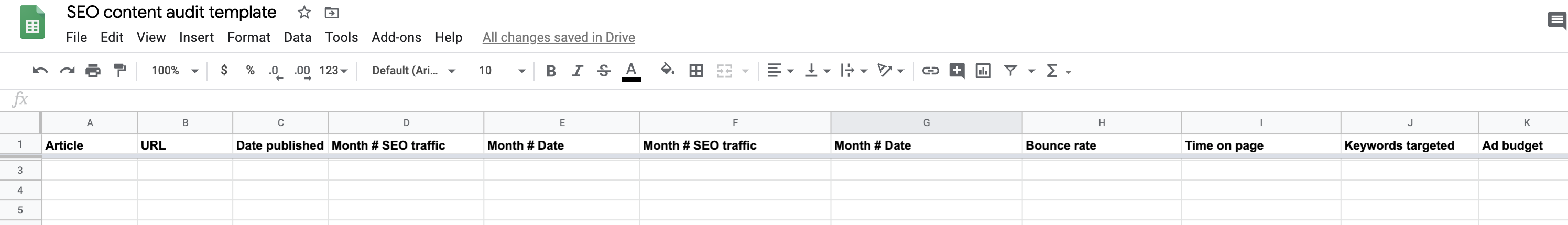This screenshot has width=1568, height=225.
Task: Click the undo arrow icon
Action: tap(40, 71)
